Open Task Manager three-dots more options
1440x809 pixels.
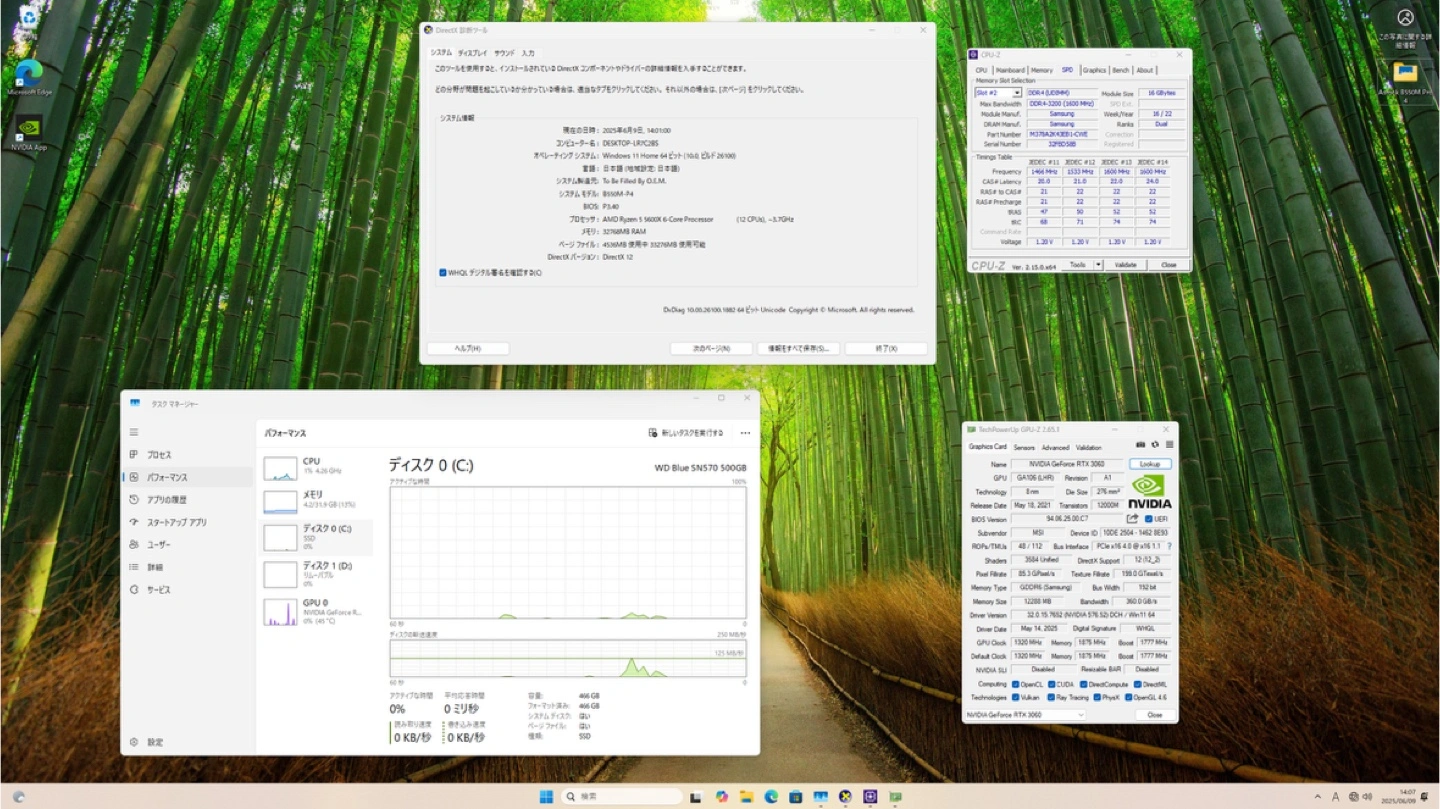point(745,433)
